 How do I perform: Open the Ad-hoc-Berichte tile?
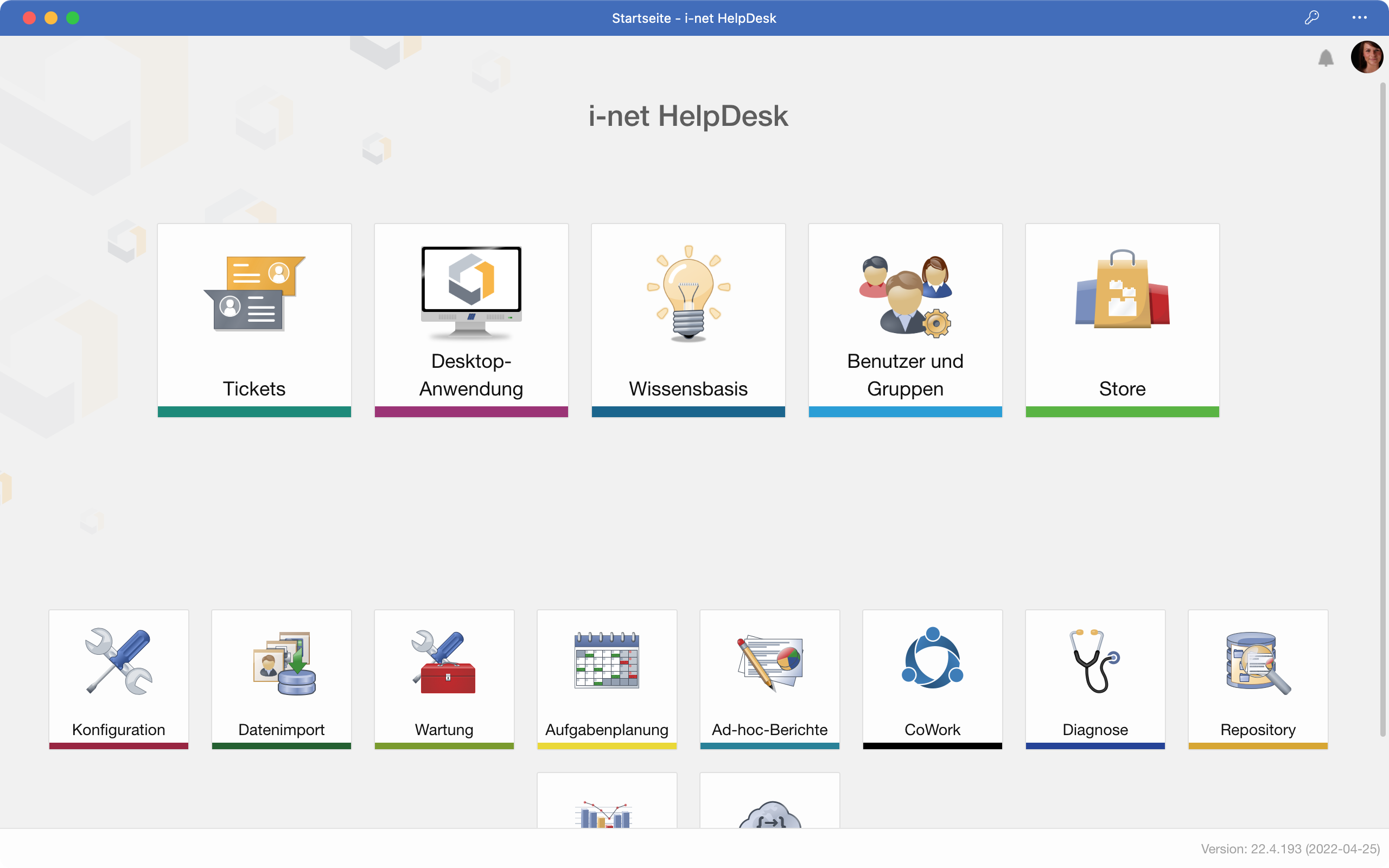(x=770, y=680)
